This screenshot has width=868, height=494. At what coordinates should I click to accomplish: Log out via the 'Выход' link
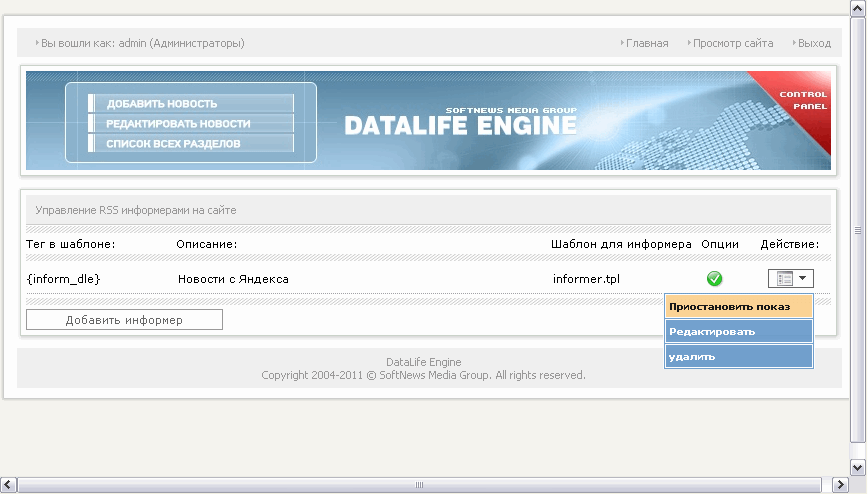click(813, 43)
